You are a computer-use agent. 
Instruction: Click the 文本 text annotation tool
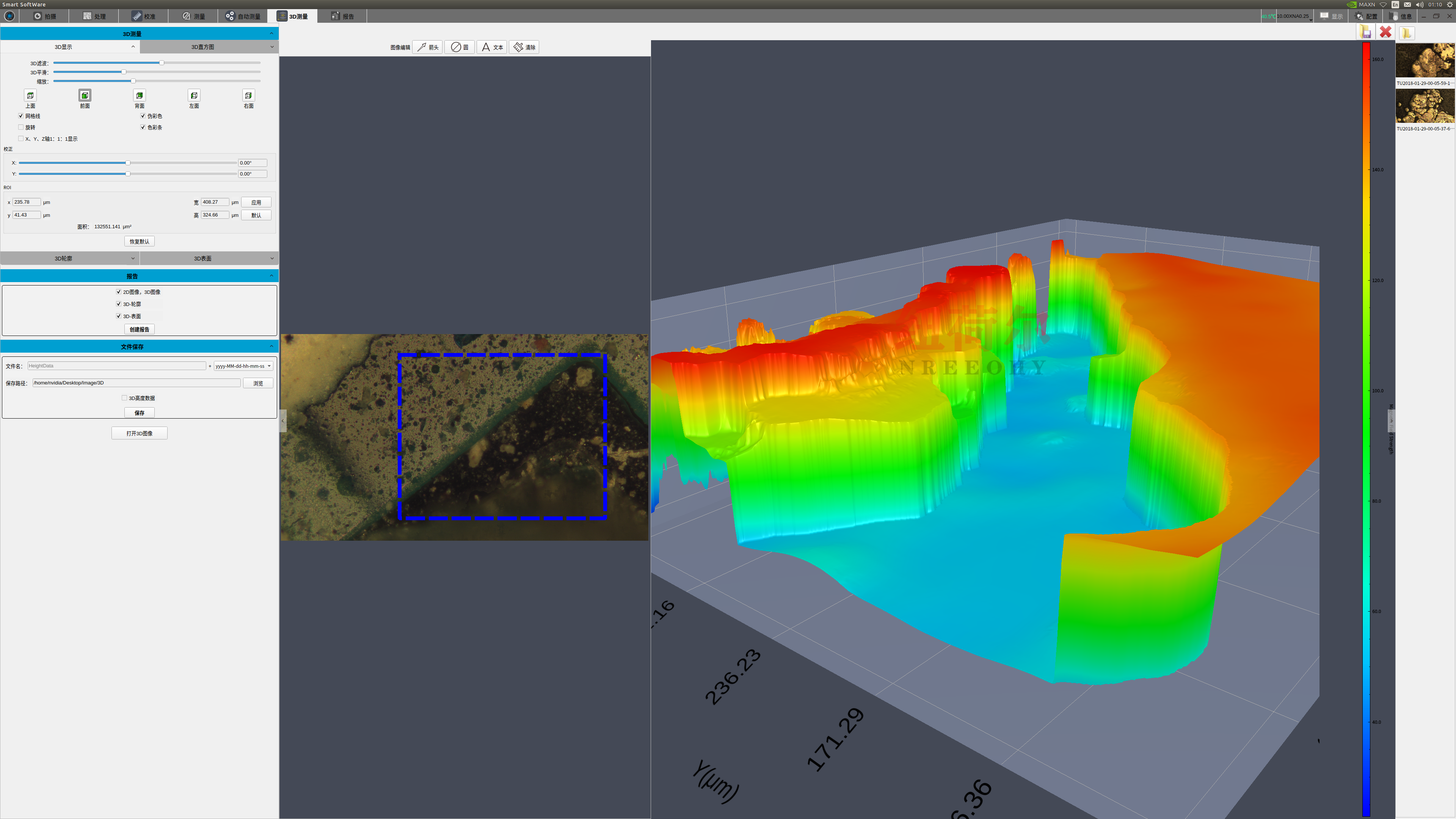point(492,47)
